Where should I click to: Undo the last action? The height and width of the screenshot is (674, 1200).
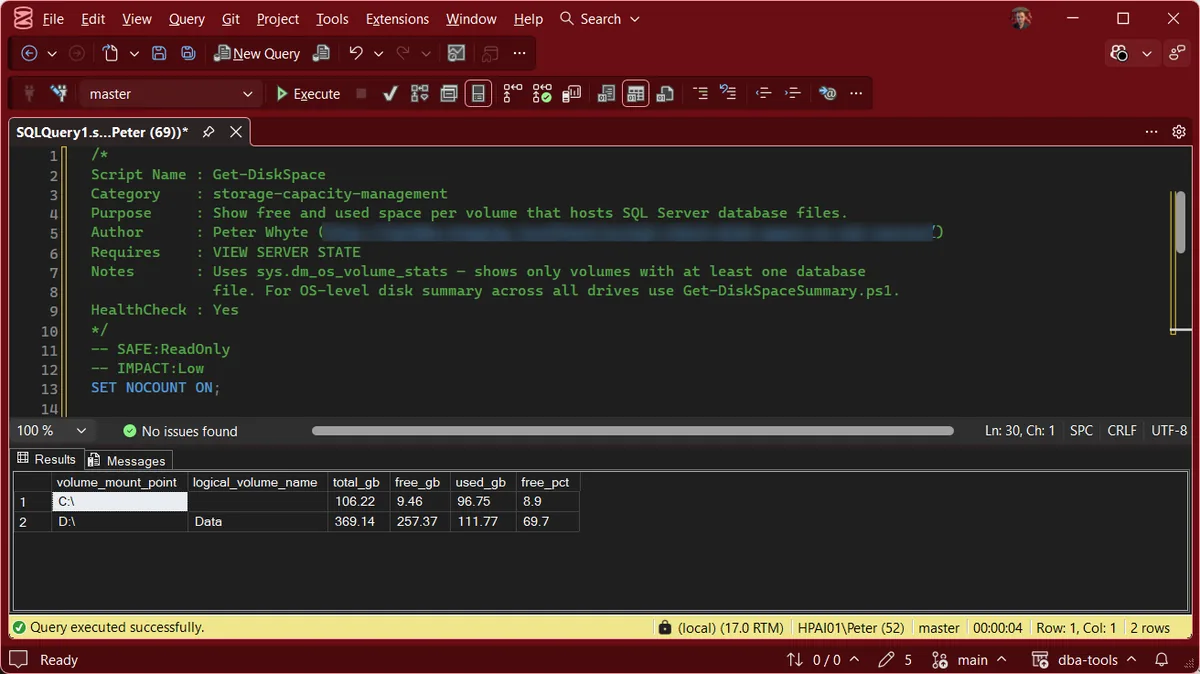click(355, 54)
